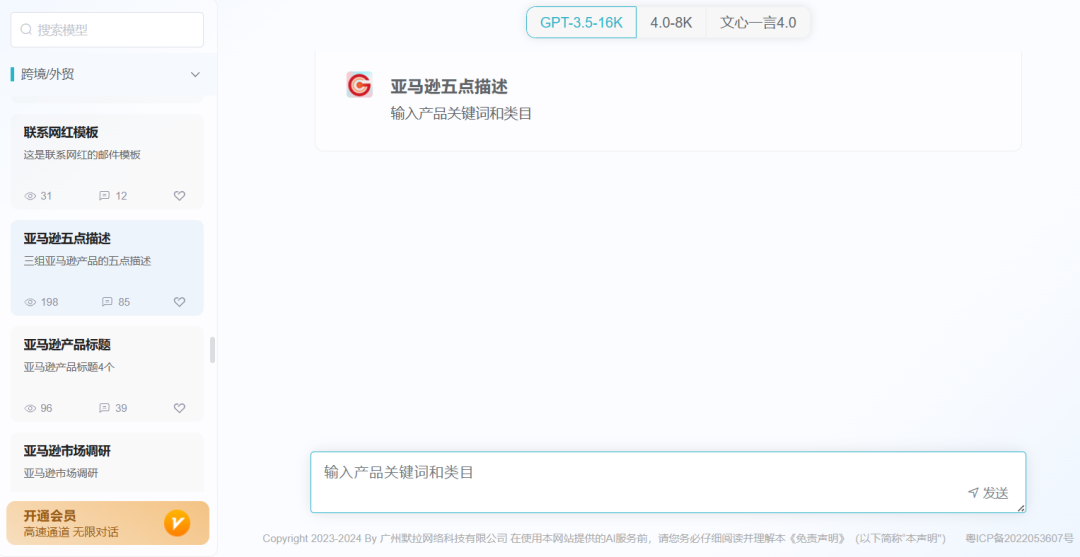Click 高速通道 无限对话 banner subtitle
This screenshot has height=557, width=1080.
pos(71,532)
